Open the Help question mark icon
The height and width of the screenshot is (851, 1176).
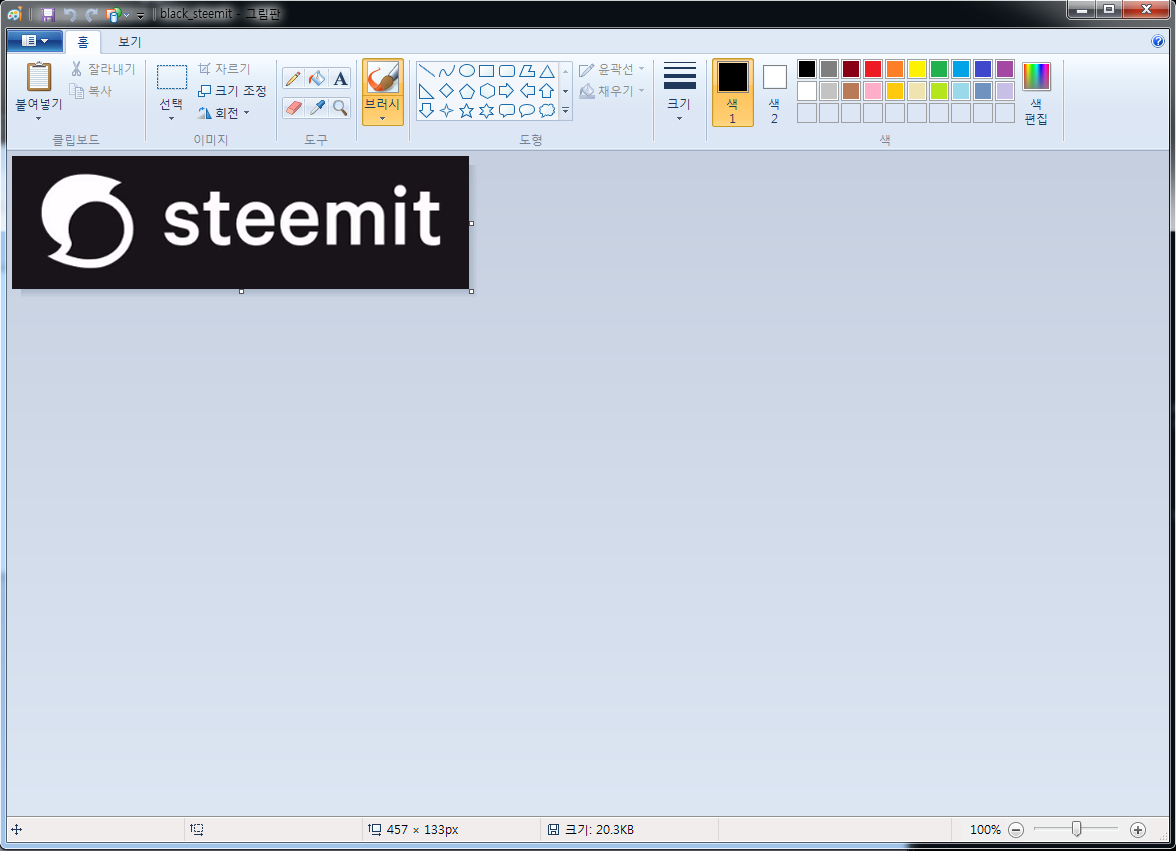(1158, 41)
